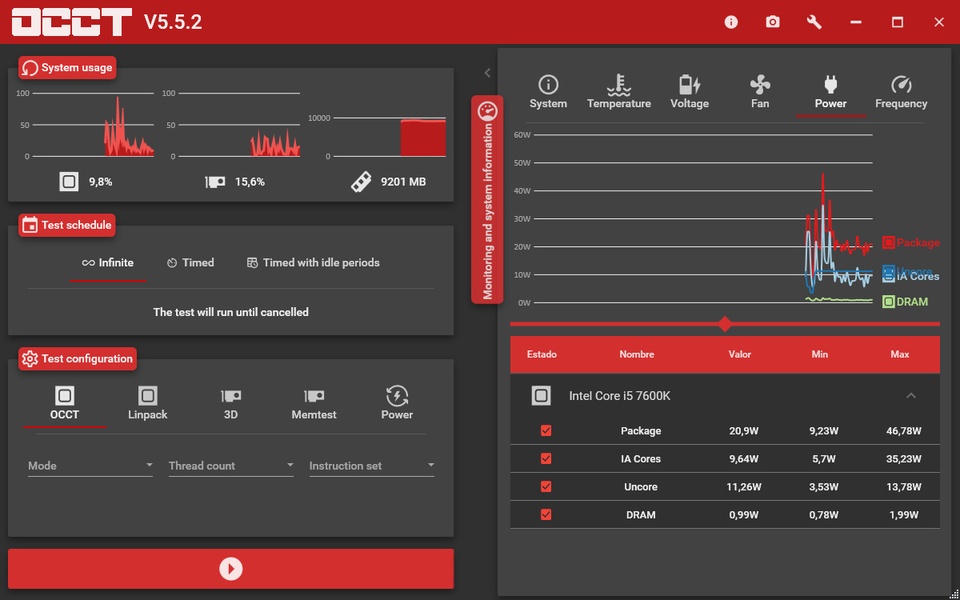The height and width of the screenshot is (600, 960).
Task: Uncheck the Package sensor checkbox
Action: [x=546, y=431]
